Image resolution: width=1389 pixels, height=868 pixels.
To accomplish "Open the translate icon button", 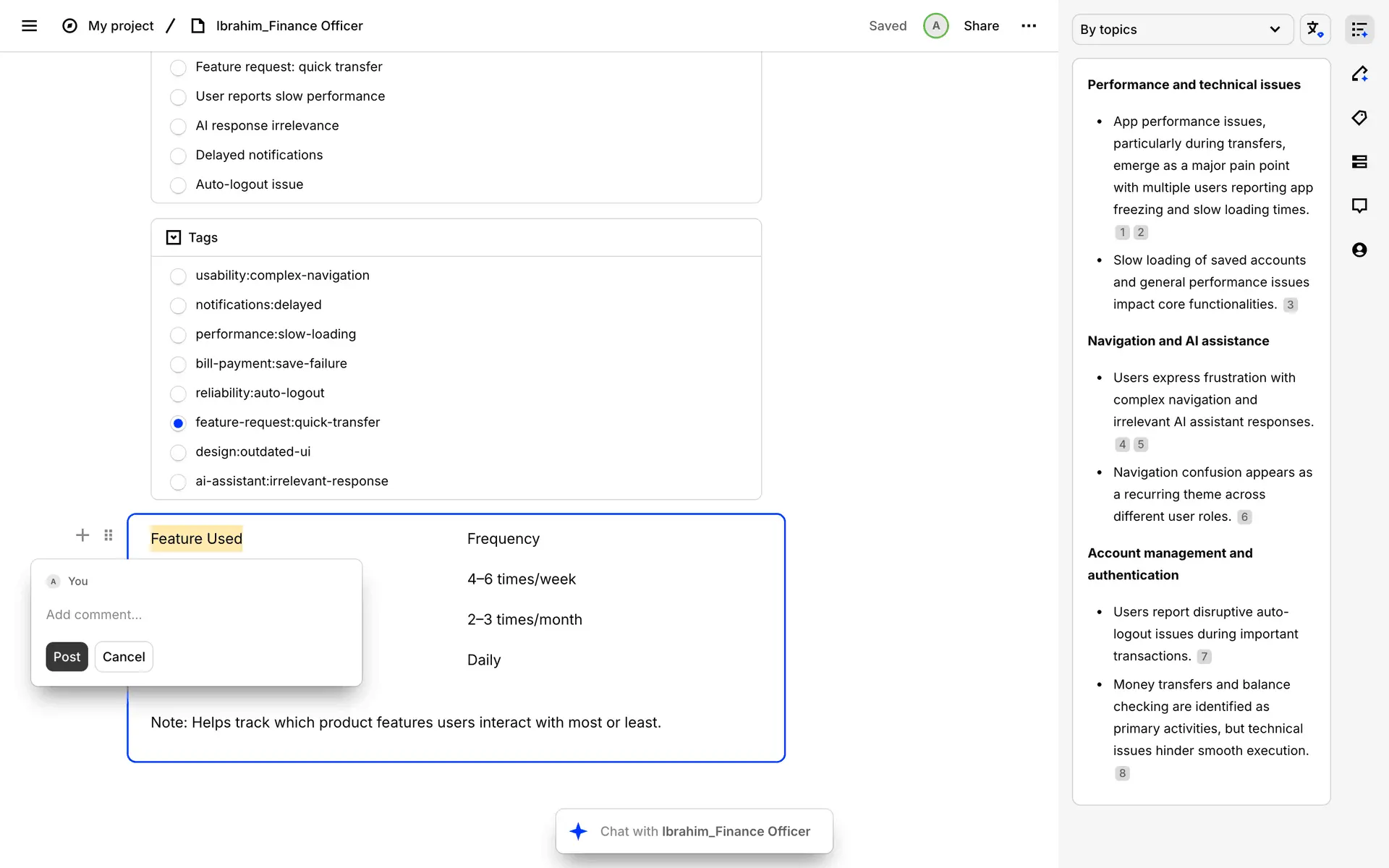I will click(x=1314, y=30).
